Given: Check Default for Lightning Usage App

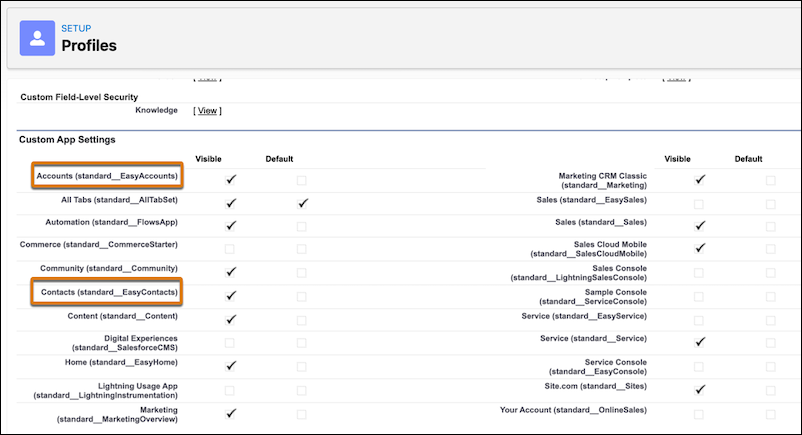Looking at the screenshot, I should [x=302, y=390].
